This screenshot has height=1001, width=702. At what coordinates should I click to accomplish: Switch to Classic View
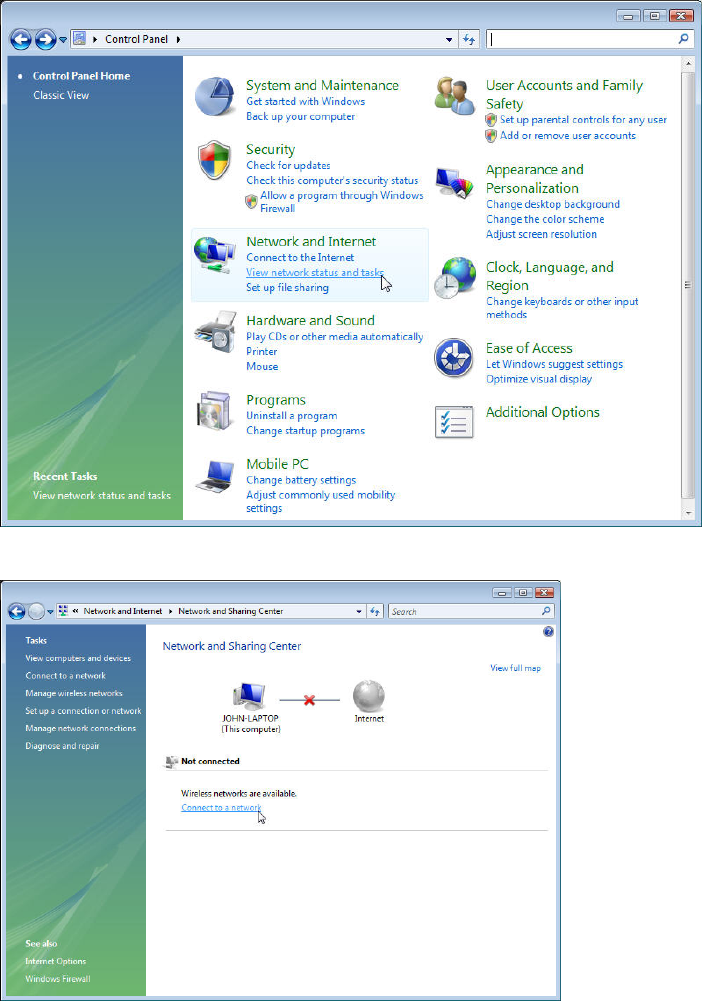pos(61,95)
